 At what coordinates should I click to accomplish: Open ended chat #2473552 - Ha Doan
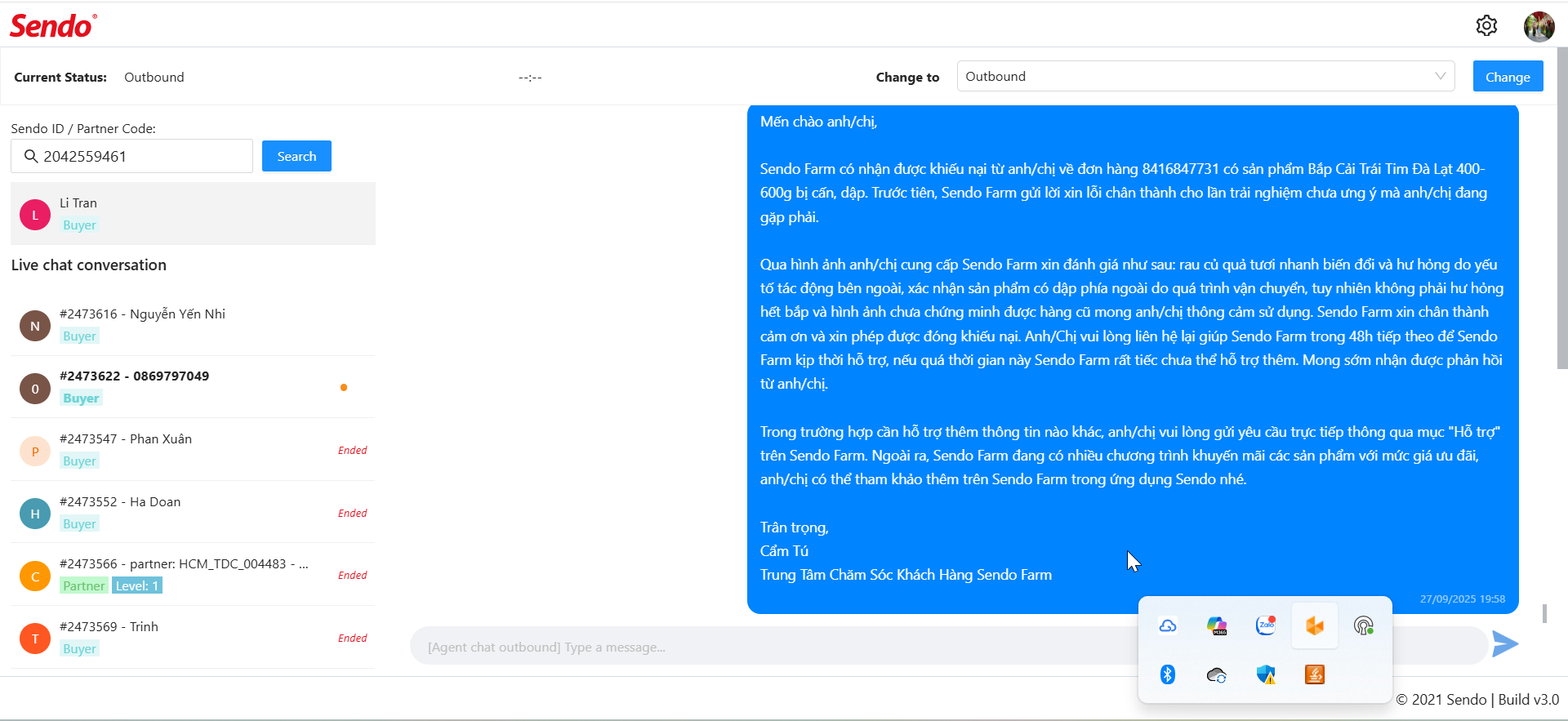pyautogui.click(x=193, y=513)
